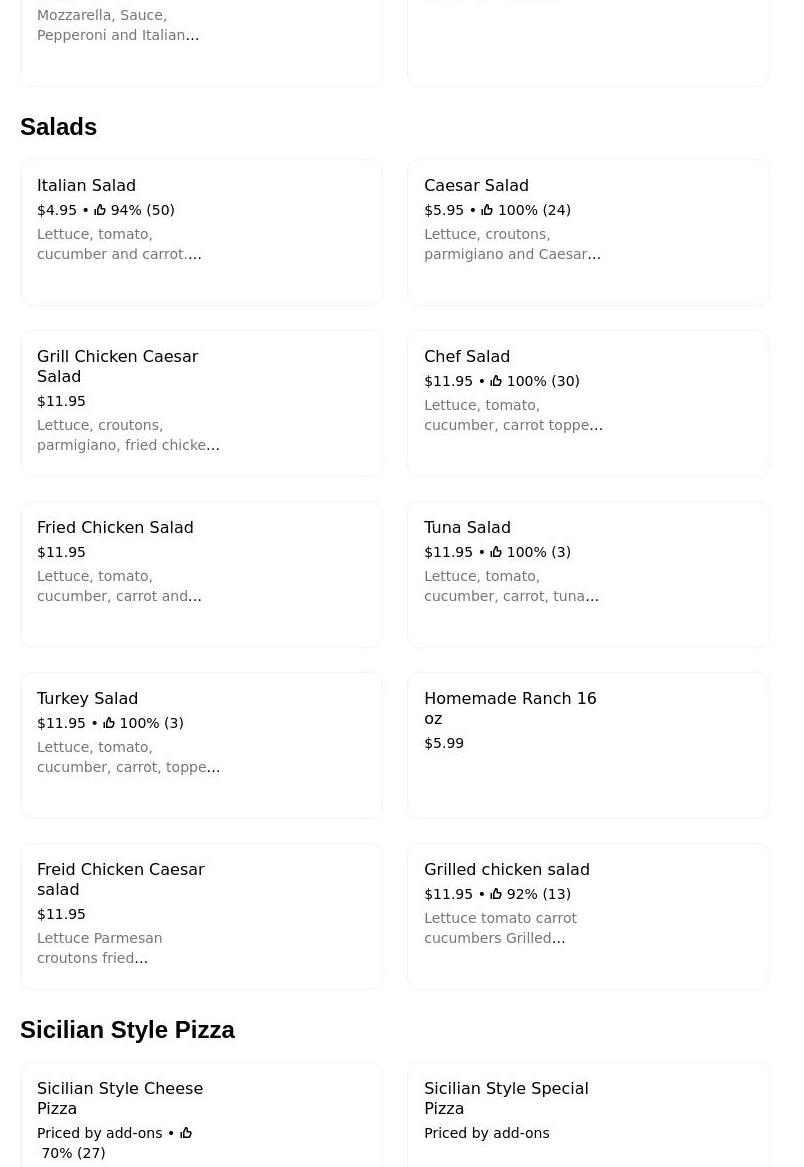Viewport: 804px width, 1167px height.
Task: Click the Caesar Salad description text
Action: pos(511,244)
